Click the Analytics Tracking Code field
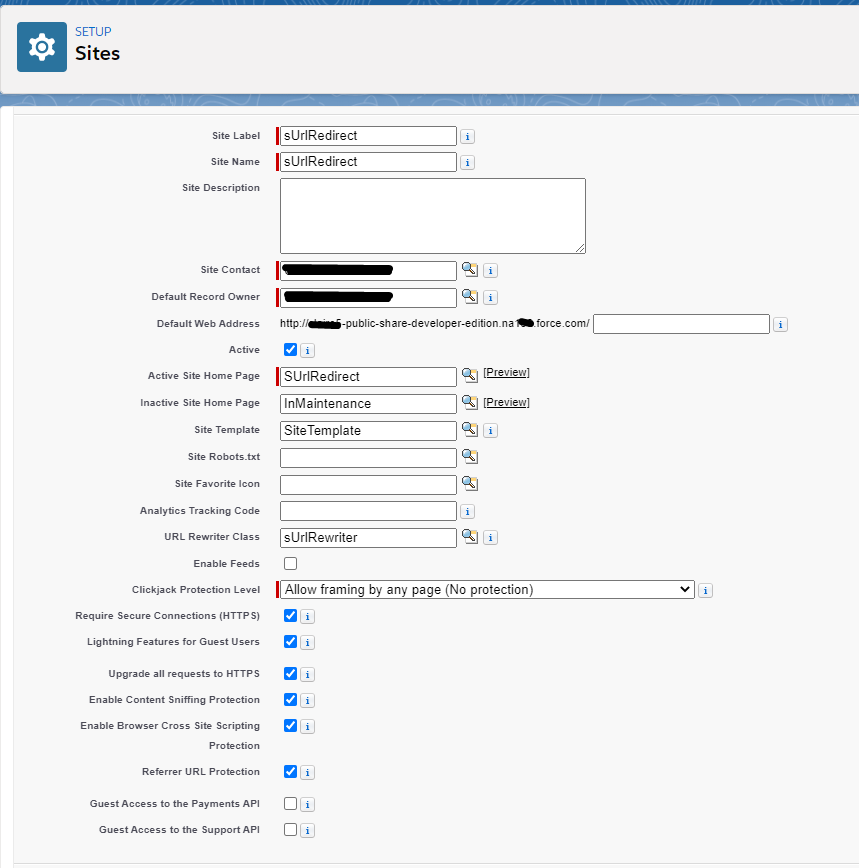 [367, 510]
